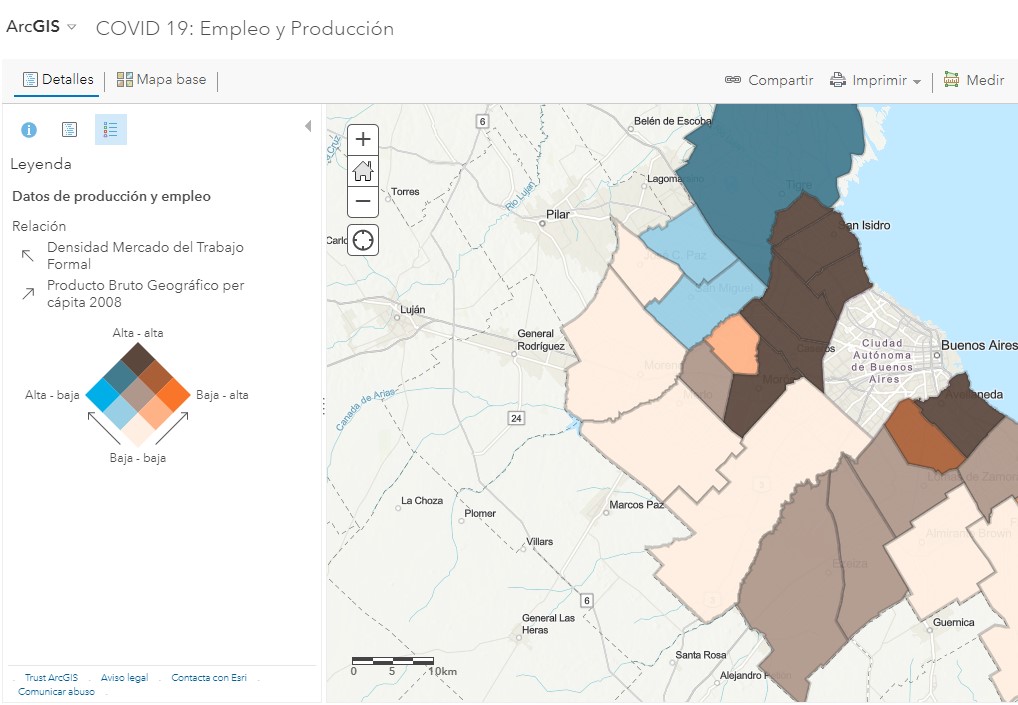Open the Medir measure tool
The width and height of the screenshot is (1018, 705).
(x=973, y=80)
